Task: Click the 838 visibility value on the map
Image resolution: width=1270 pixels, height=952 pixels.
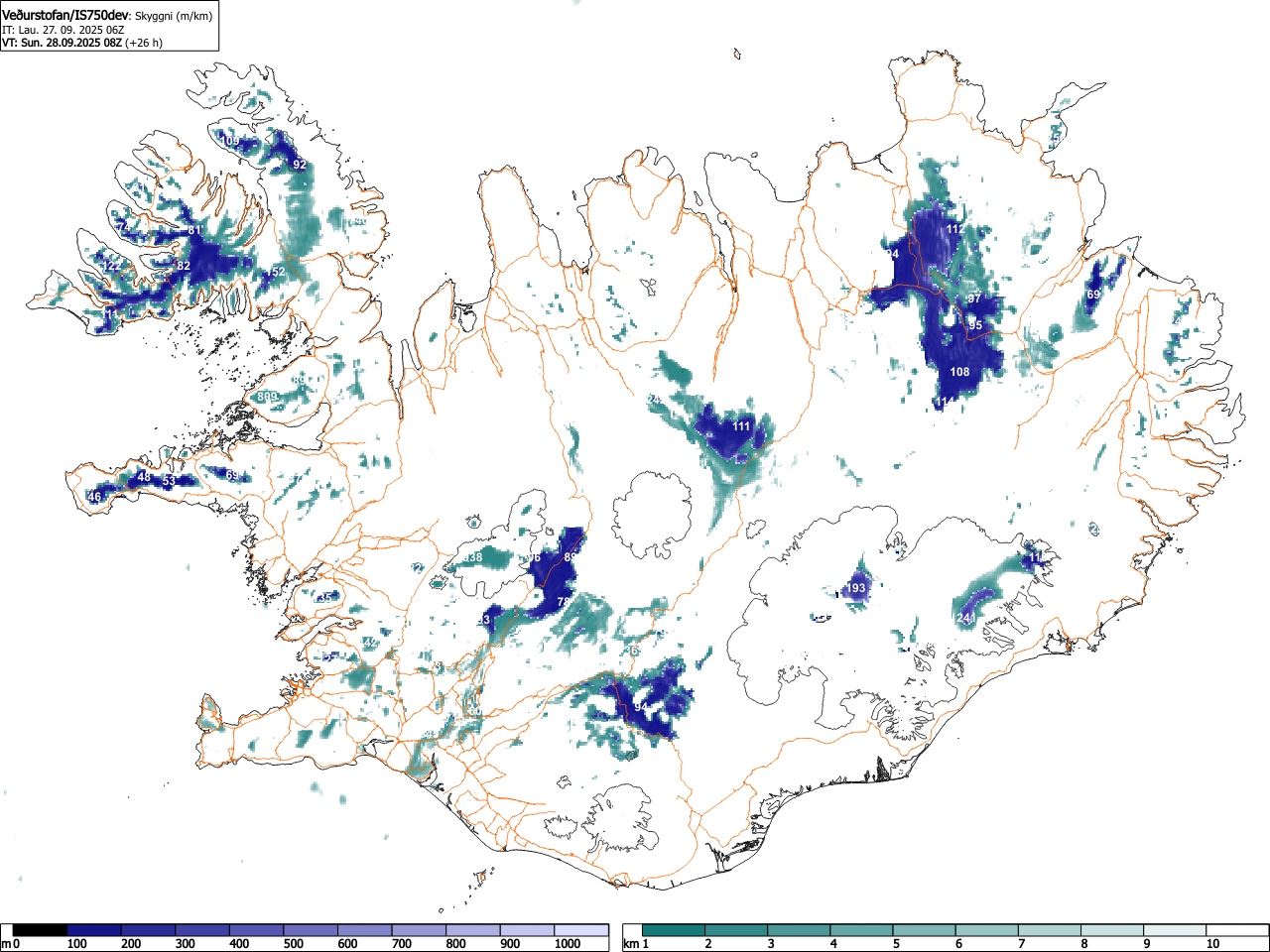Action: pos(471,557)
